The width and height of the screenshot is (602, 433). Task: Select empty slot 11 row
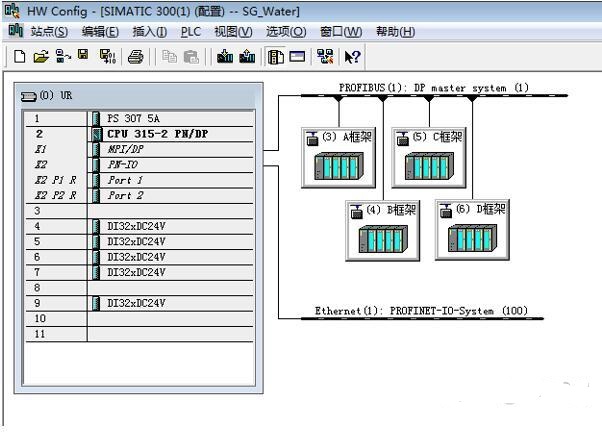pyautogui.click(x=139, y=334)
